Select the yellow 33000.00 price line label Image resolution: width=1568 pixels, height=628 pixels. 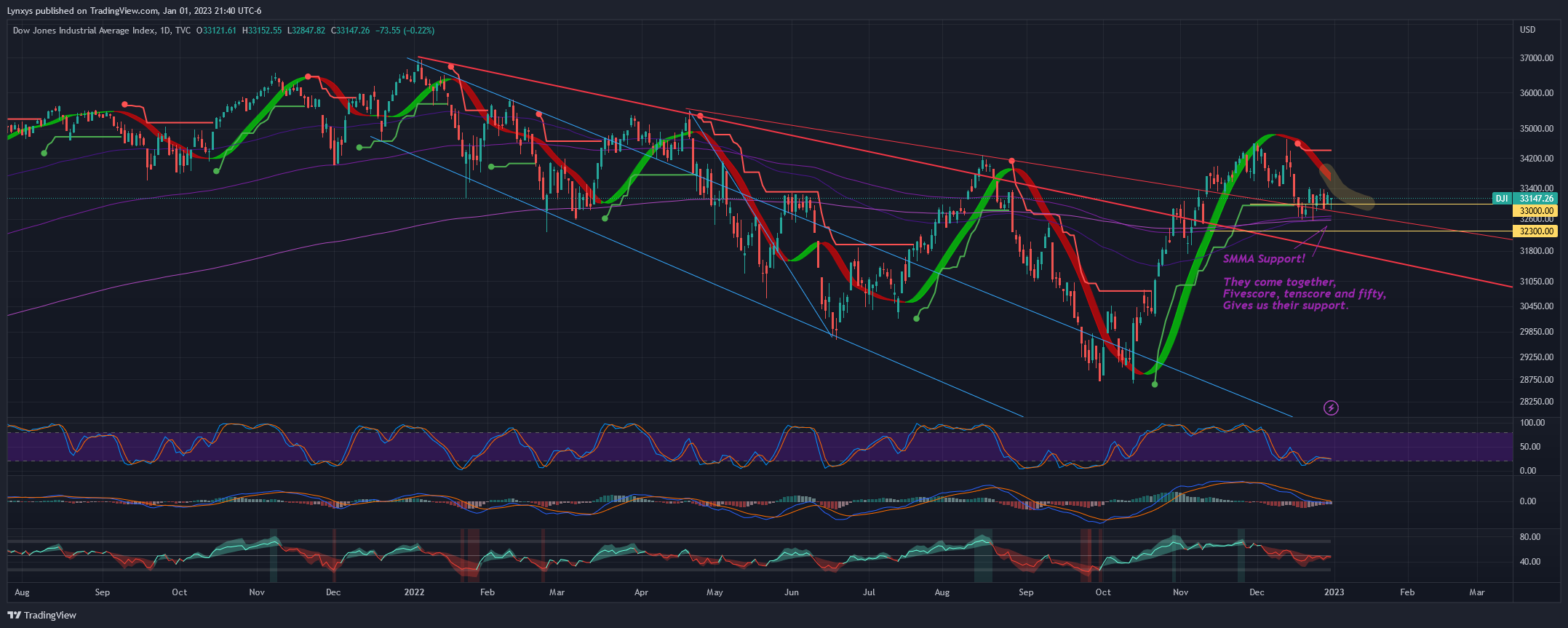pyautogui.click(x=1537, y=211)
